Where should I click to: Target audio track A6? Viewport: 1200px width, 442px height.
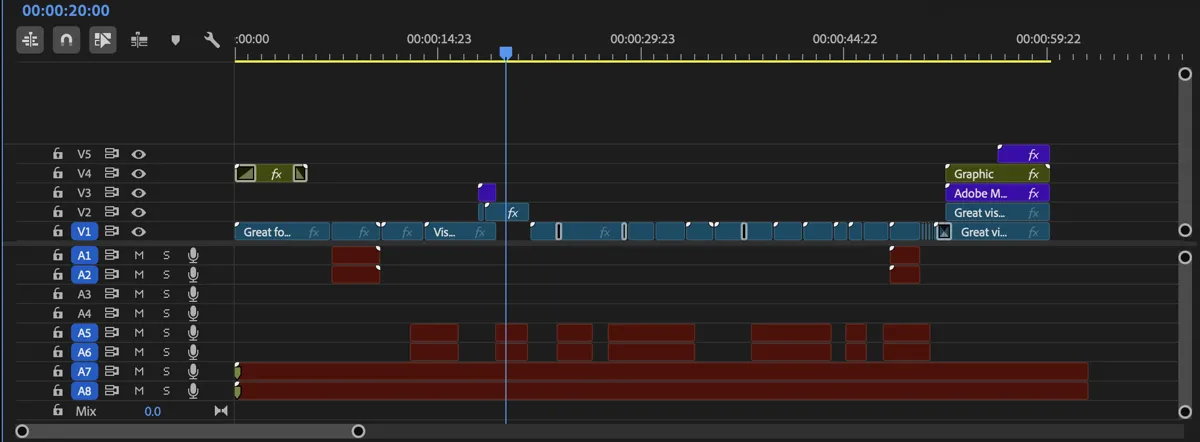84,352
